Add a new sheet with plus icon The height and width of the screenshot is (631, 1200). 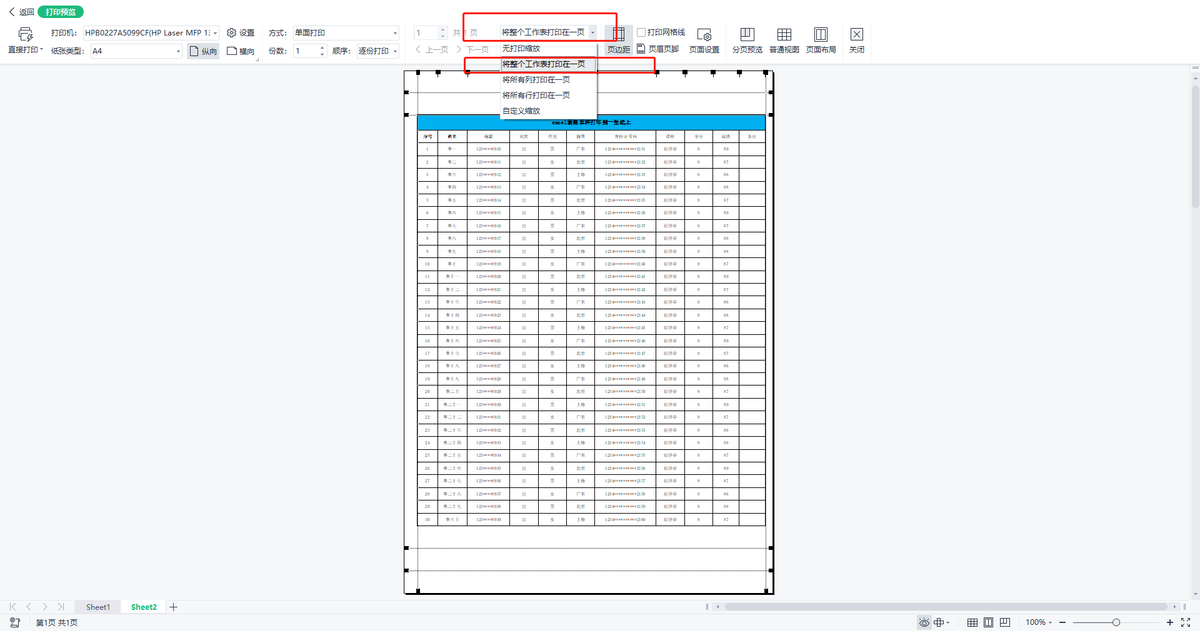pos(174,607)
